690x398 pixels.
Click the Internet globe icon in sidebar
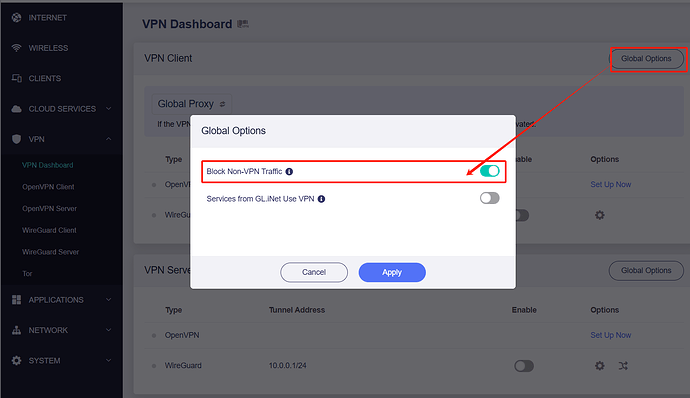(17, 18)
